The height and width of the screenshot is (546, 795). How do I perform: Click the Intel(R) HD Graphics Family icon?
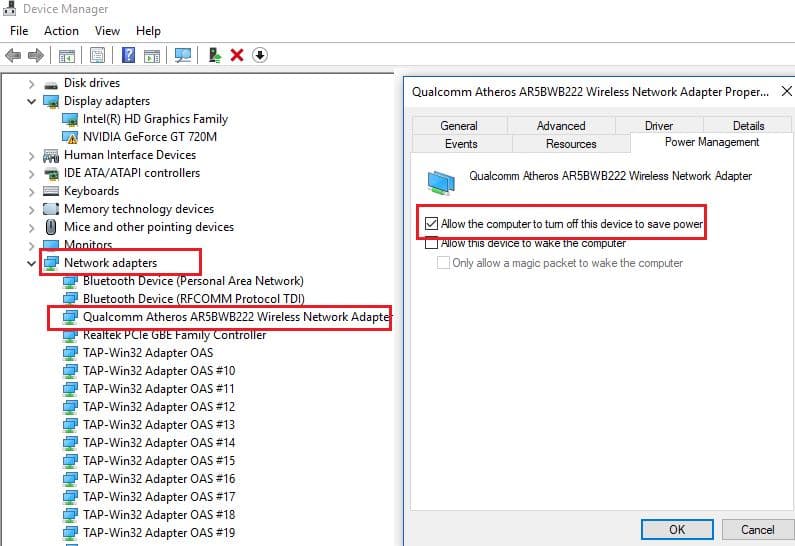pos(70,119)
